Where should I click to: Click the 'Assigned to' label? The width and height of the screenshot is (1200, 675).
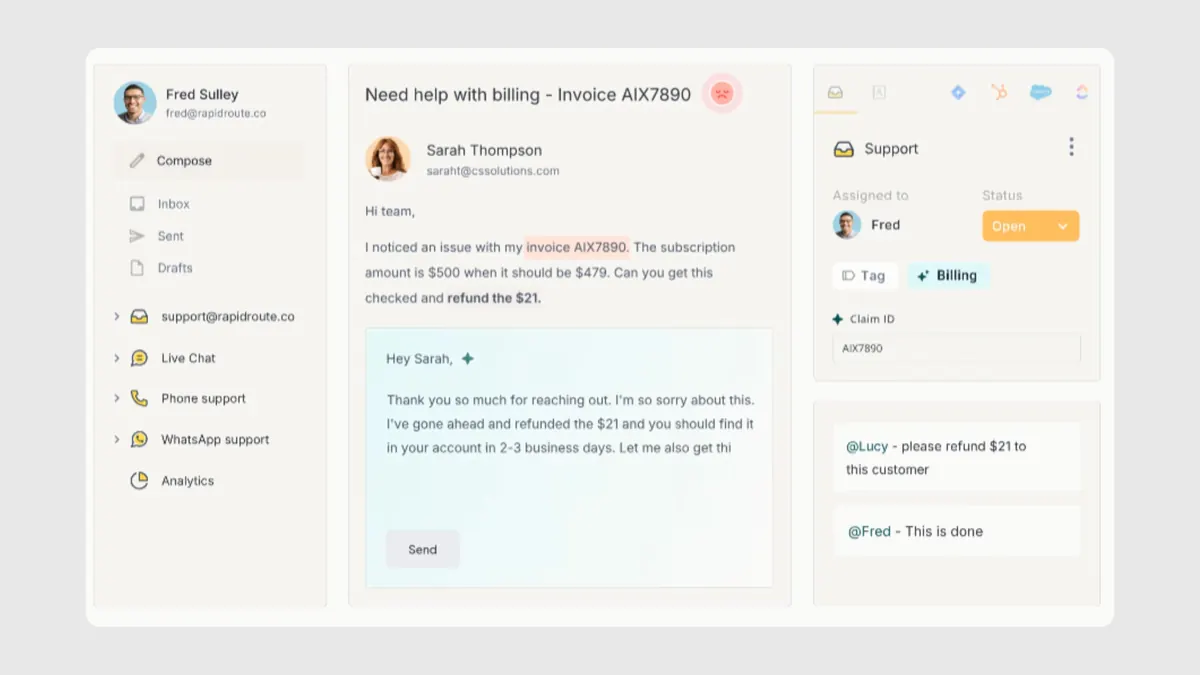(x=870, y=195)
